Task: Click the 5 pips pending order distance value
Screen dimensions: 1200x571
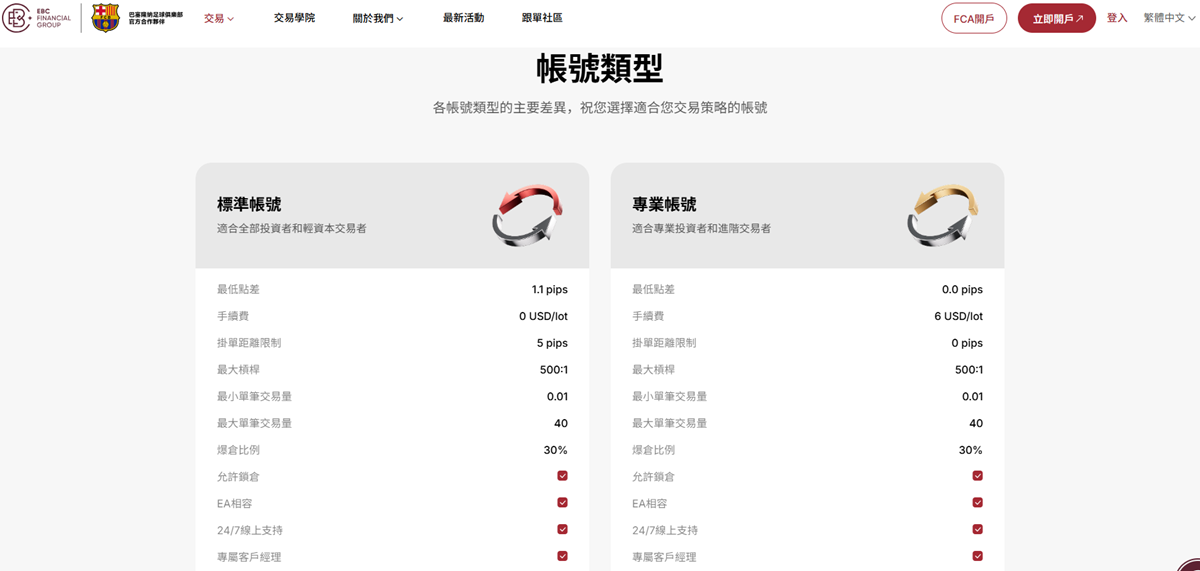Action: 552,343
